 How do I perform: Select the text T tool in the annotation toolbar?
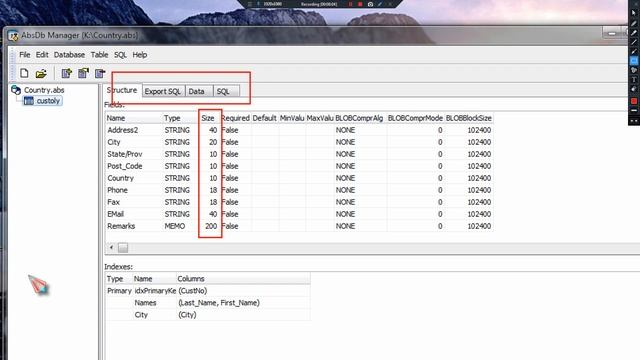coord(634,80)
